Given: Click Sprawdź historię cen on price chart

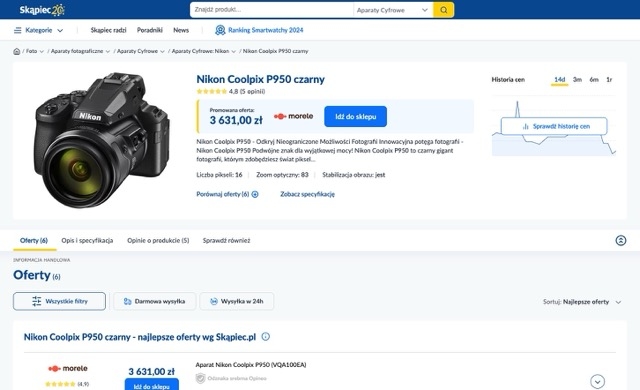Looking at the screenshot, I should pyautogui.click(x=554, y=126).
